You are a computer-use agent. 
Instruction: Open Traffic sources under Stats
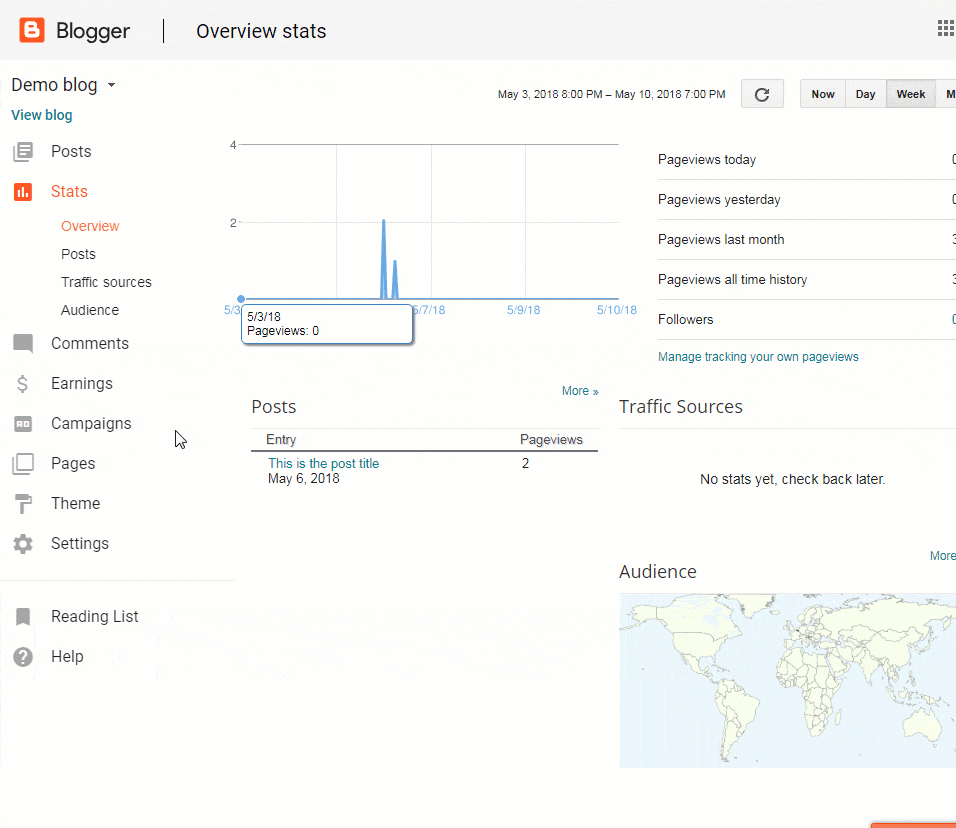point(106,282)
